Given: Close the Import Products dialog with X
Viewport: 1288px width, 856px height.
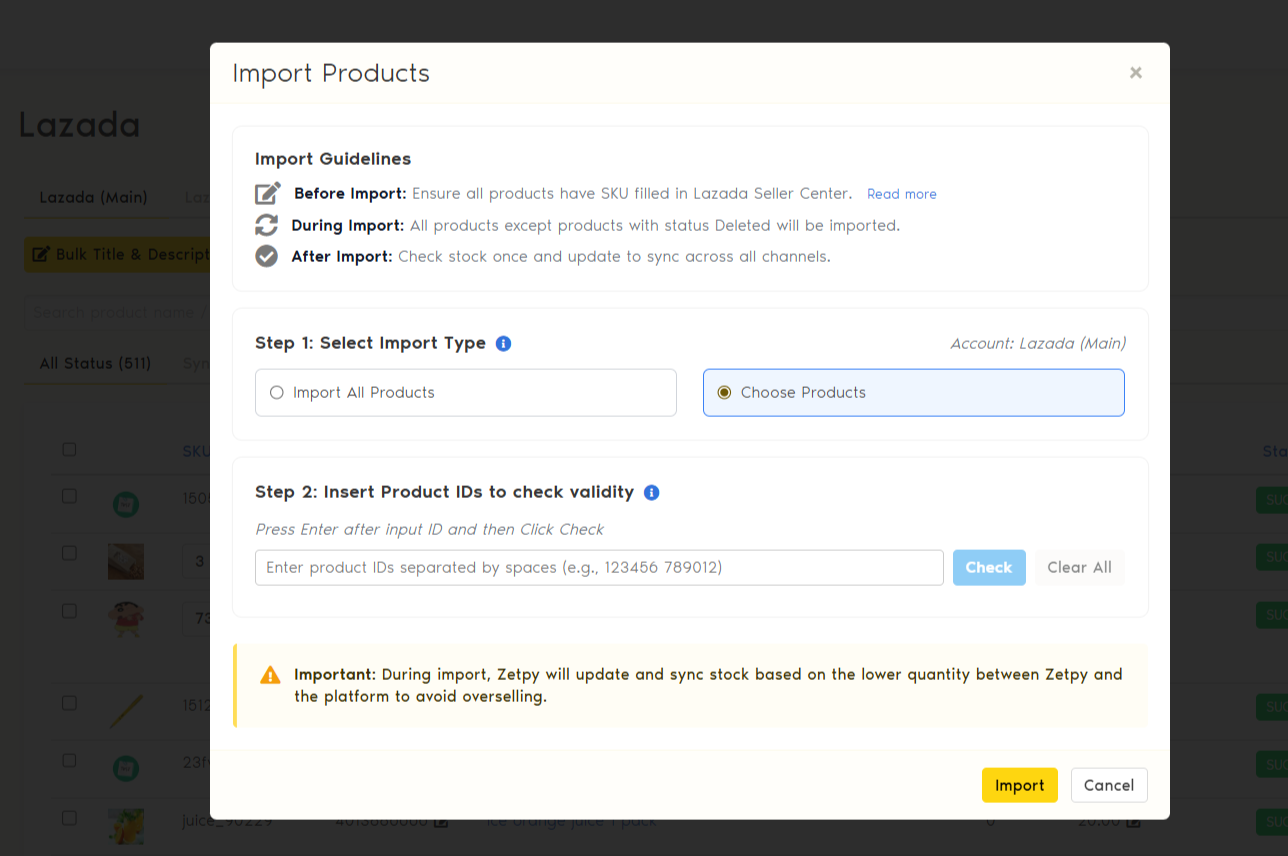Looking at the screenshot, I should pyautogui.click(x=1136, y=73).
